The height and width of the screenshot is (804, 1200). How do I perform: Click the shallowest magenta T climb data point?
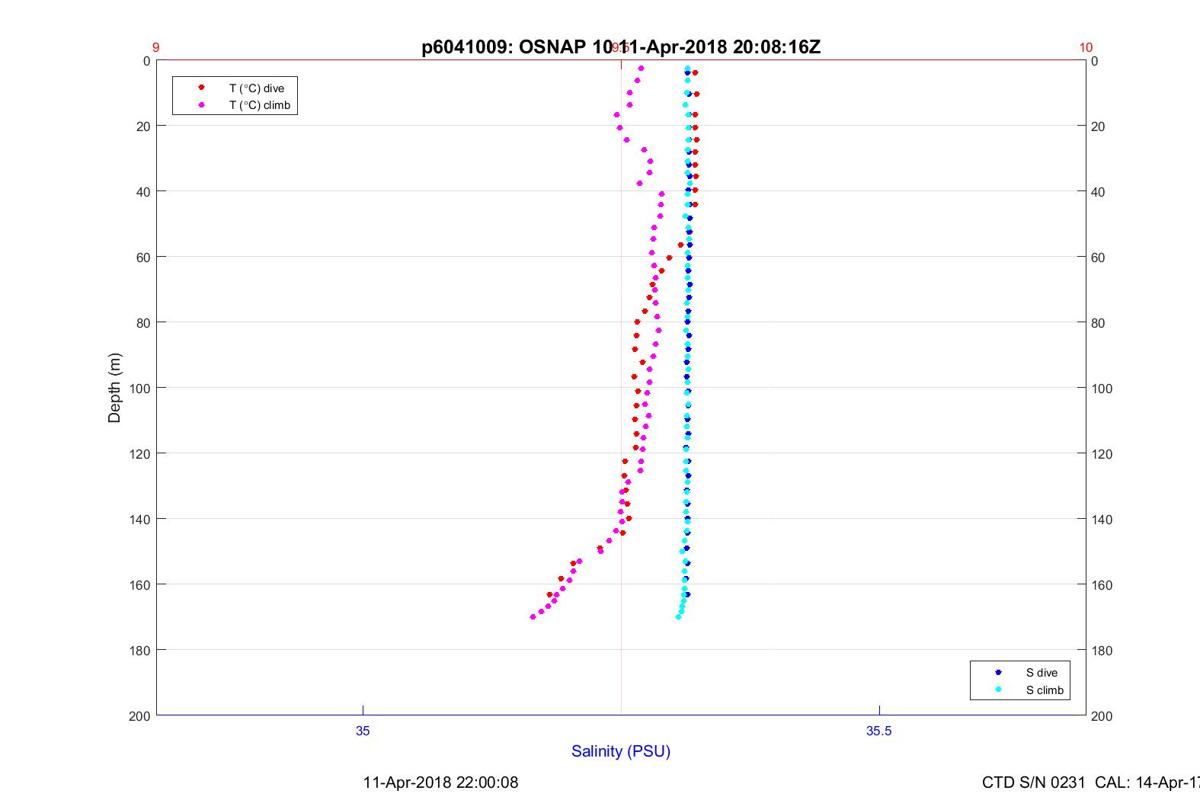[x=641, y=68]
